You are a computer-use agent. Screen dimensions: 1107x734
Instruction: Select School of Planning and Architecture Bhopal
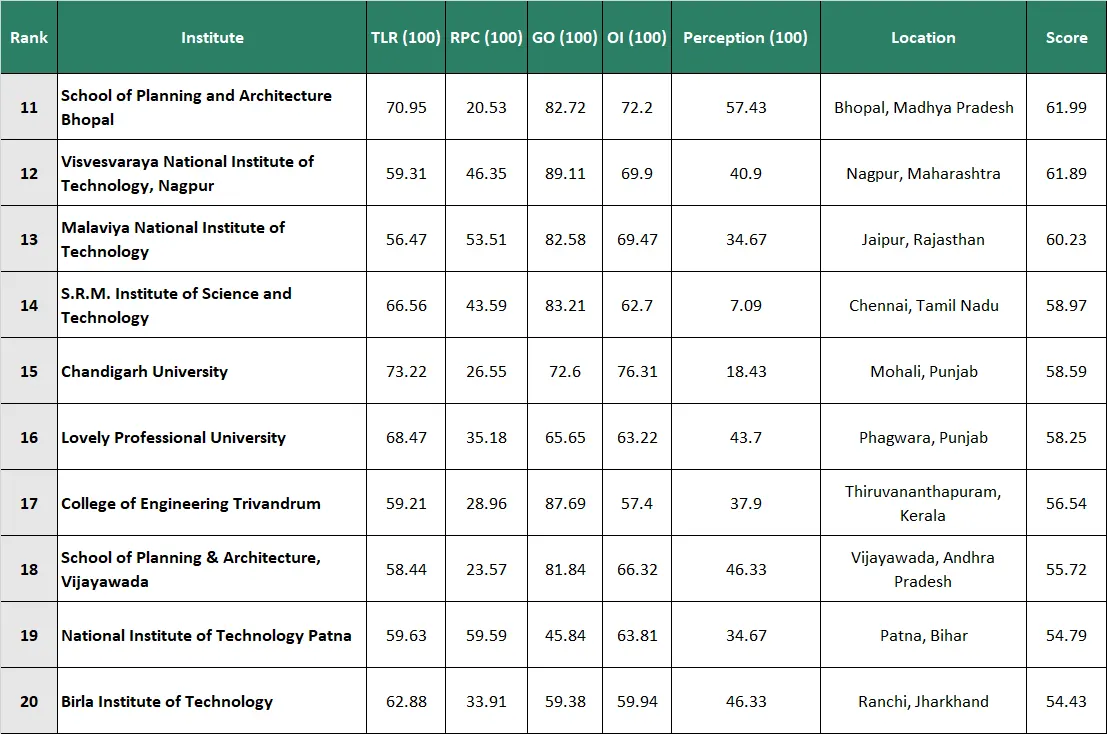(x=196, y=107)
